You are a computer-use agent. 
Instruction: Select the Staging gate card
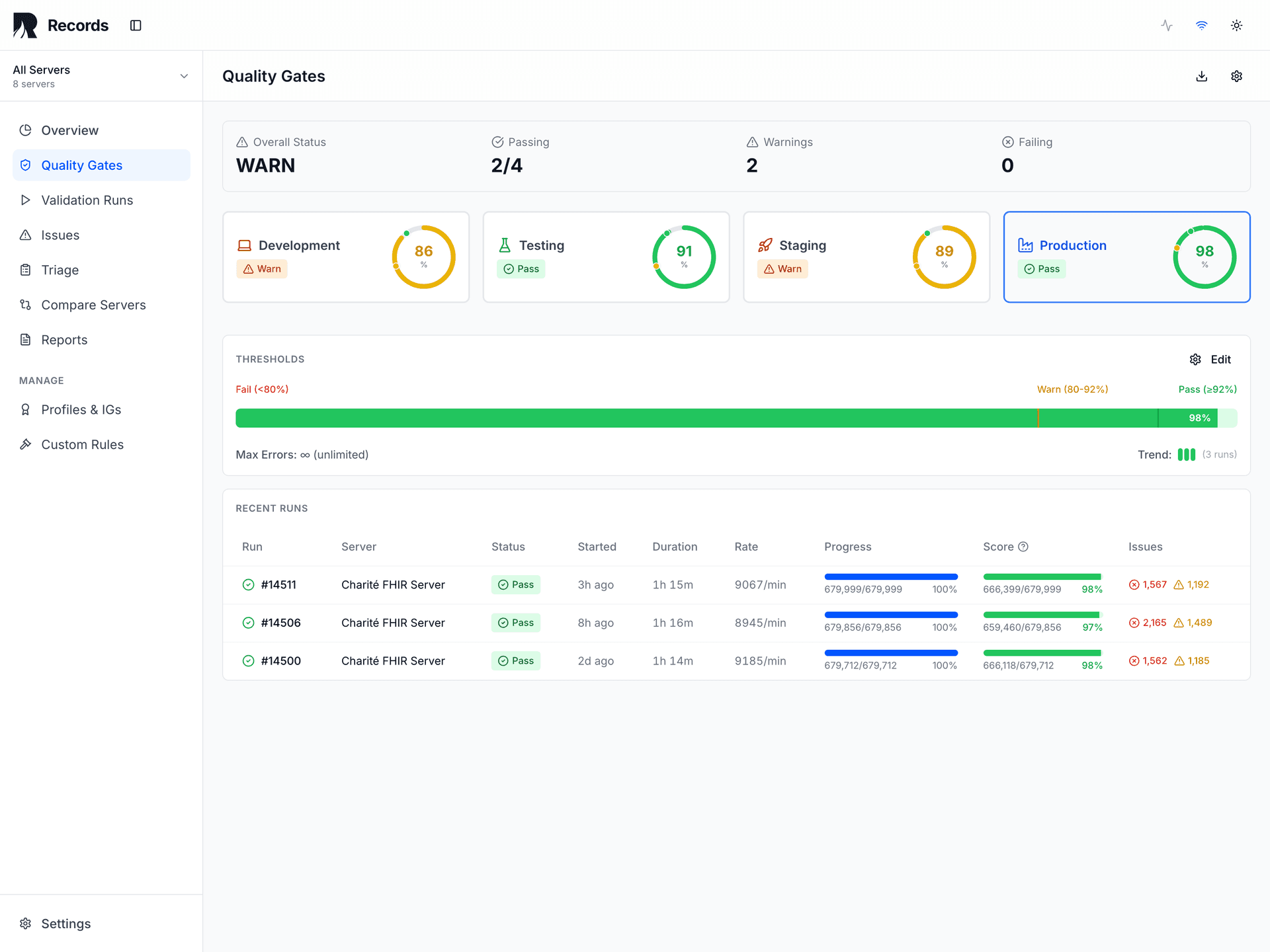[x=866, y=257]
